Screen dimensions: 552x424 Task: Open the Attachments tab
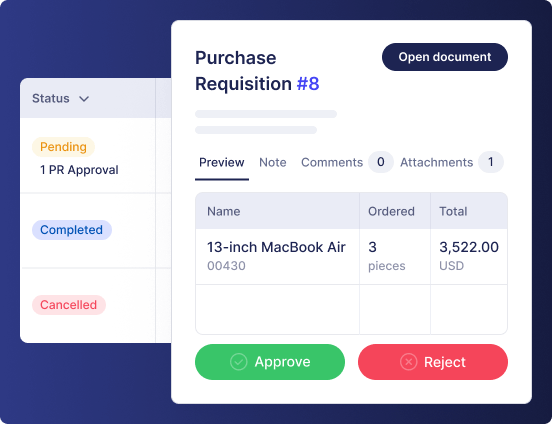(437, 162)
